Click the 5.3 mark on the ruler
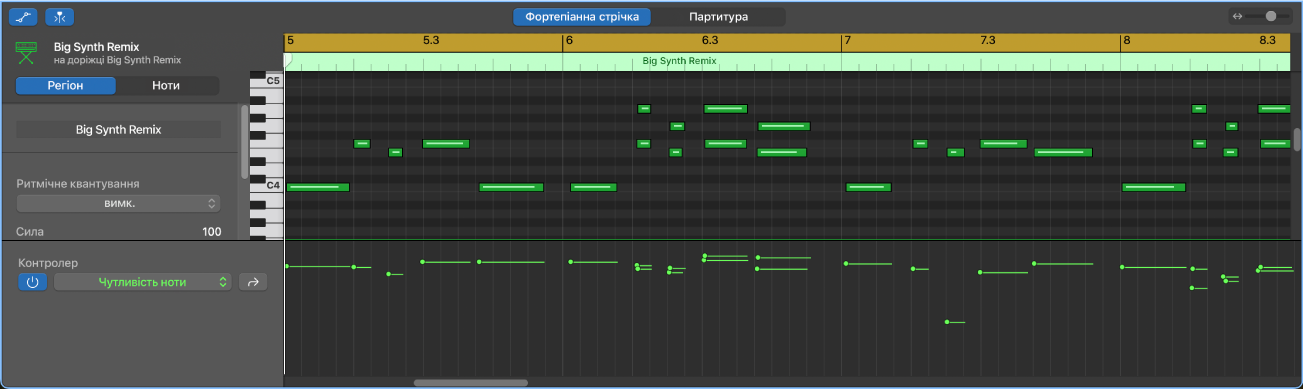 point(431,41)
